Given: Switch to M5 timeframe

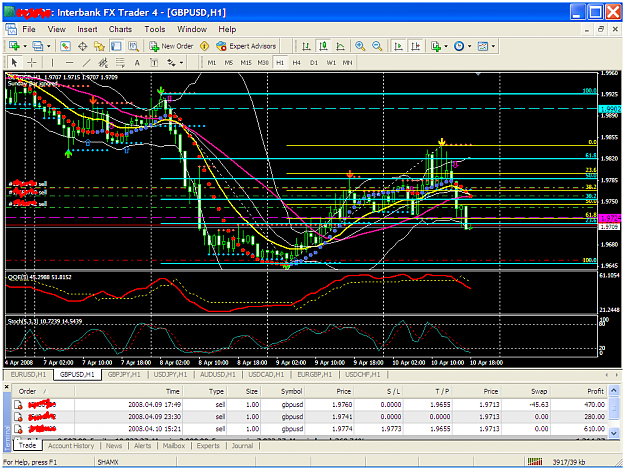Looking at the screenshot, I should pyautogui.click(x=228, y=63).
